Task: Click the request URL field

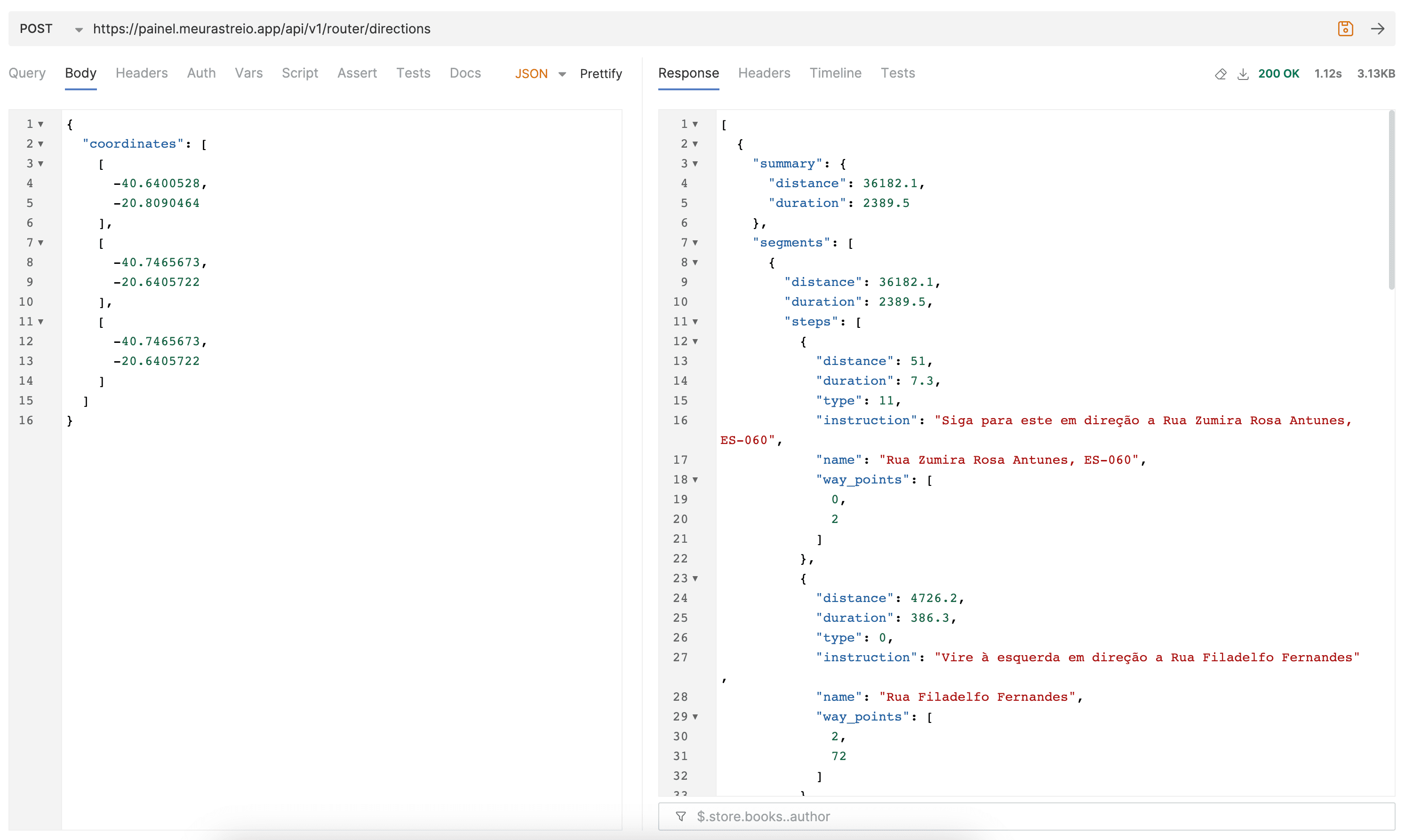Action: coord(708,29)
